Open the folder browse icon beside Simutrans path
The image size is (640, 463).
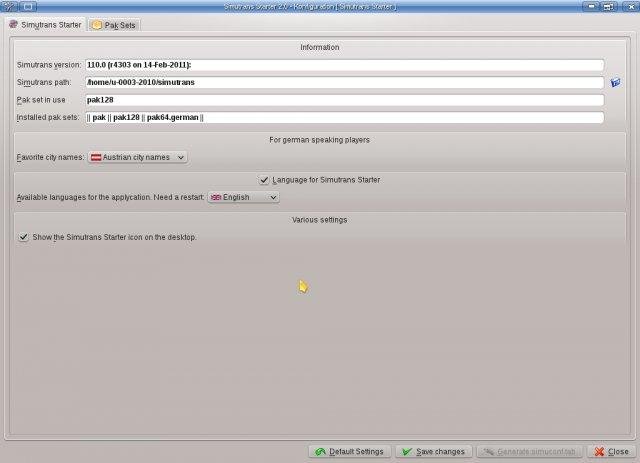[x=615, y=82]
